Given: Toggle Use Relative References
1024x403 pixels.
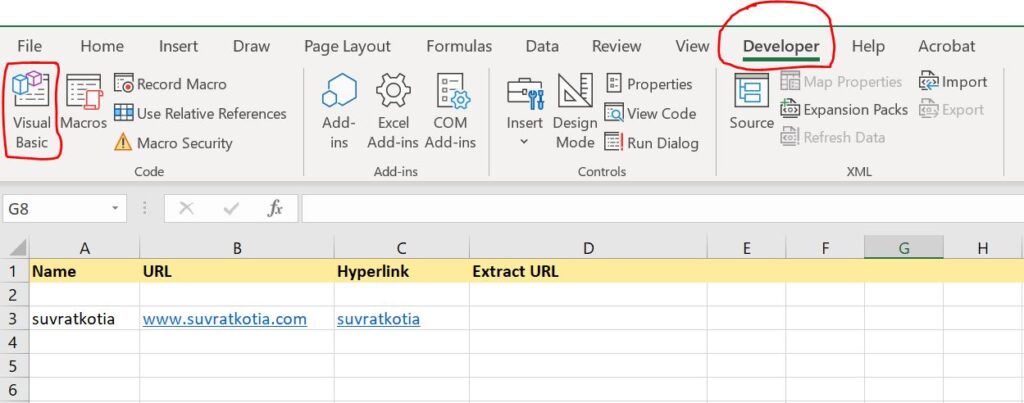Looking at the screenshot, I should [x=200, y=114].
